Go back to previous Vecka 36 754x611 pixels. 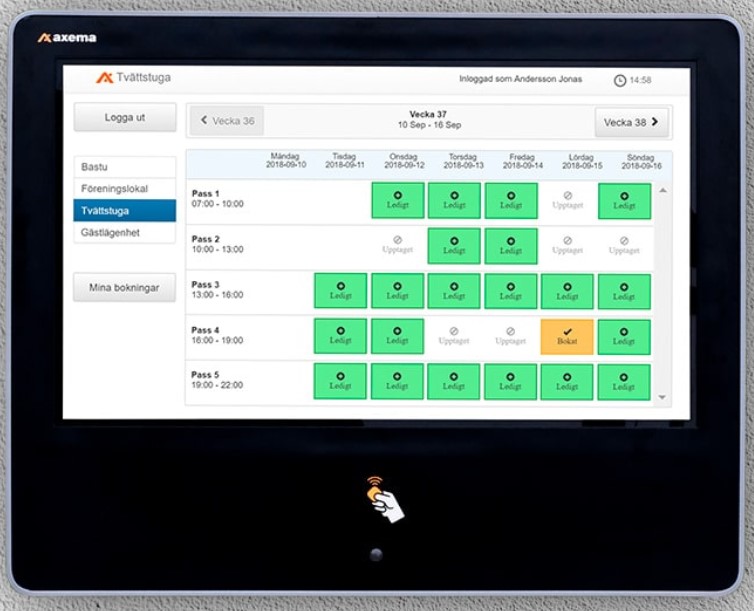coord(227,121)
